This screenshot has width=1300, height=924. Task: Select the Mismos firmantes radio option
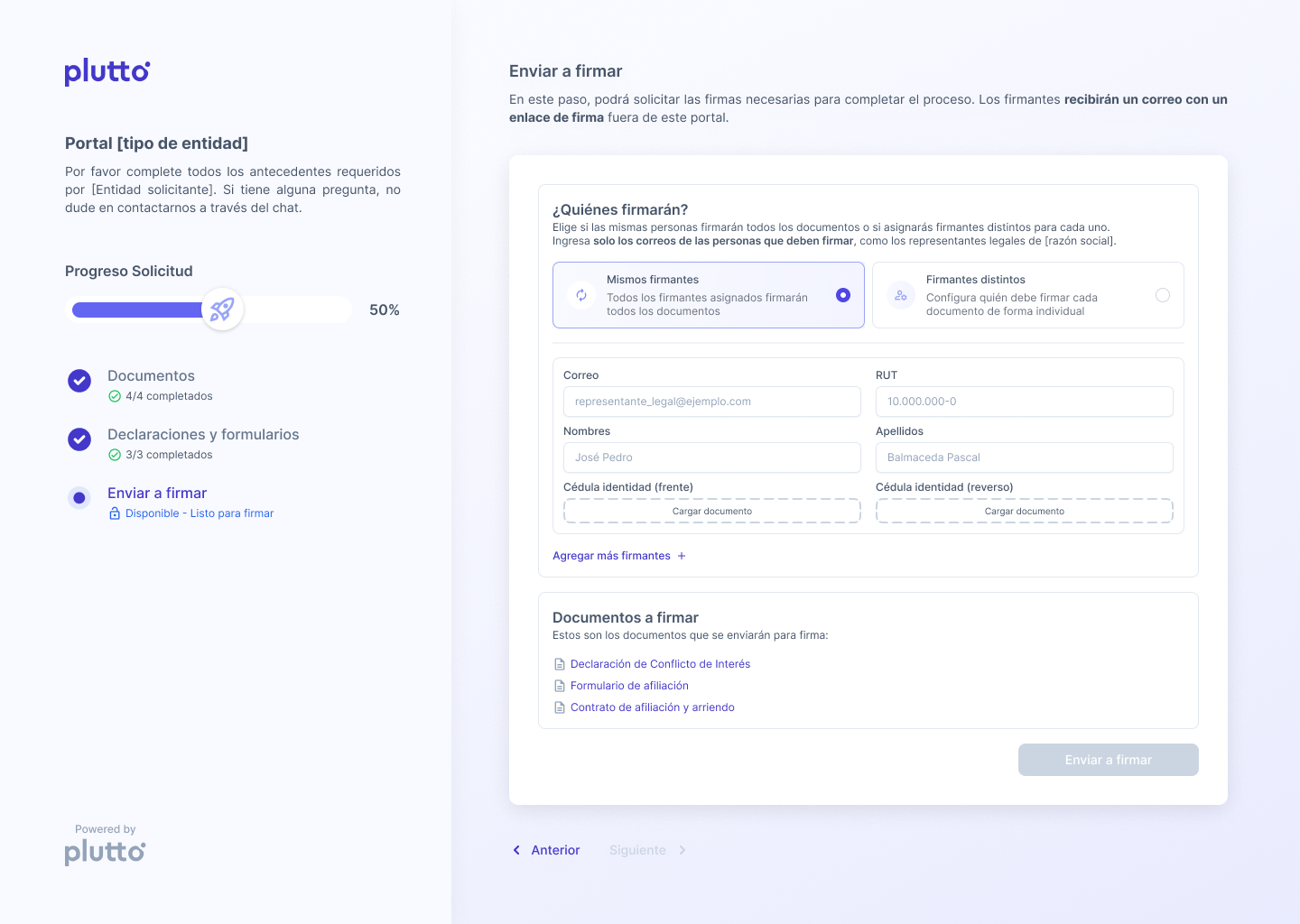tap(843, 295)
